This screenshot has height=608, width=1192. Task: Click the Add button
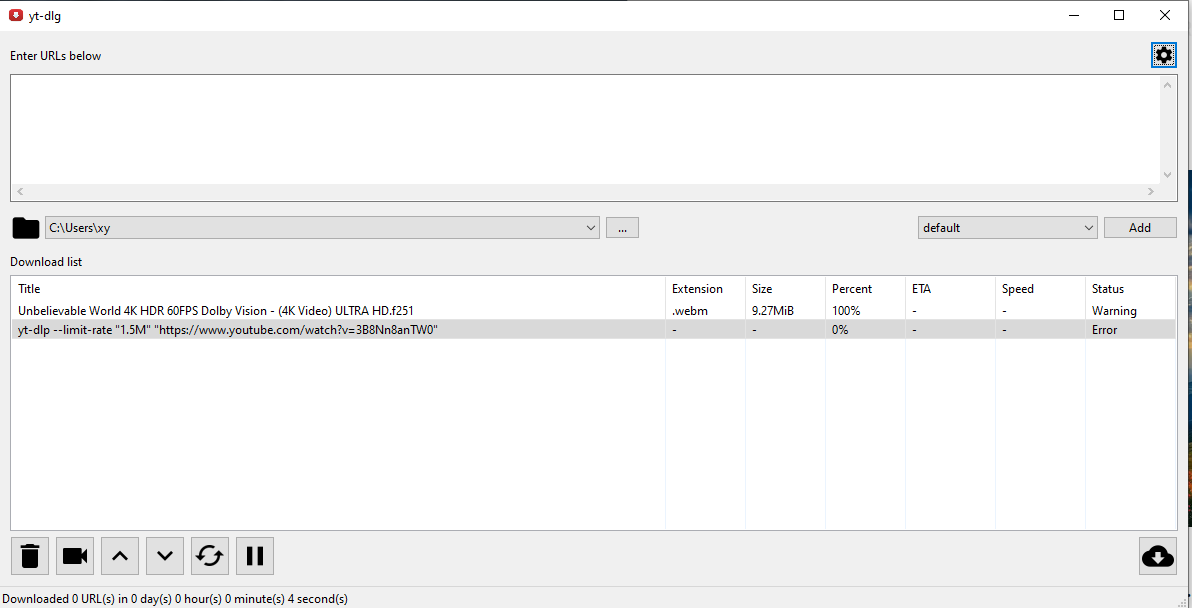(x=1140, y=227)
